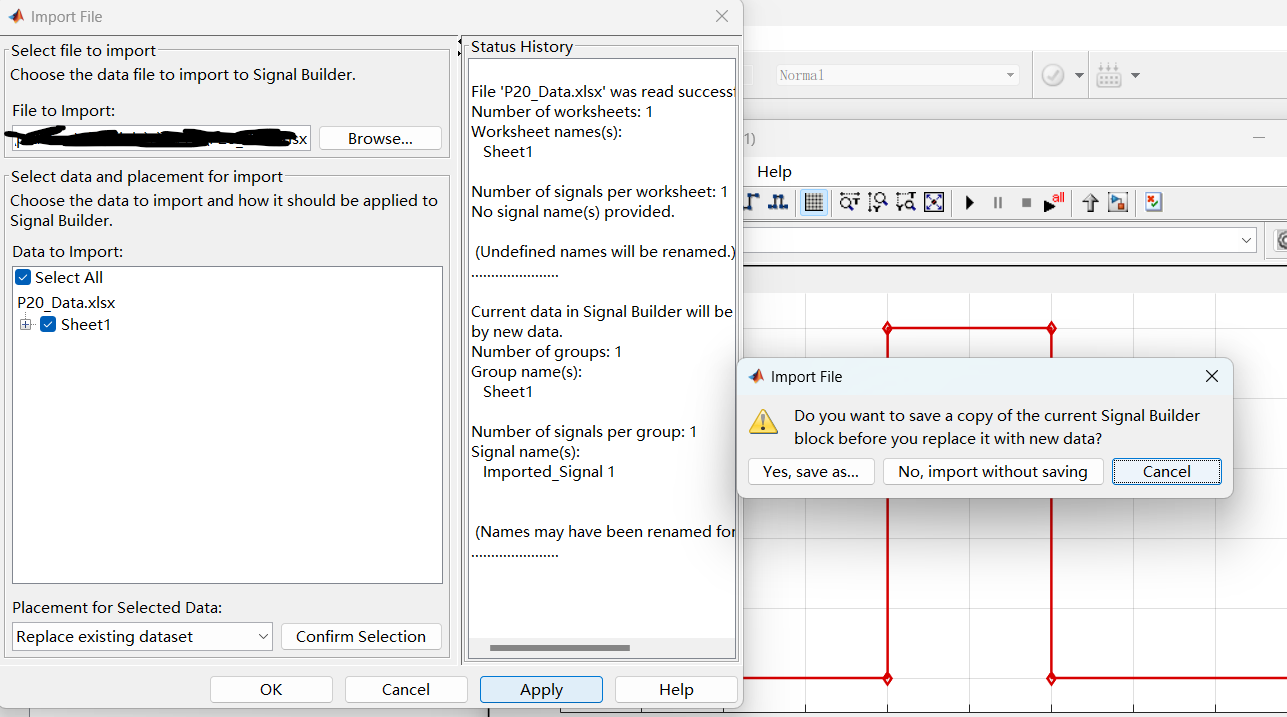The width and height of the screenshot is (1287, 717).
Task: Open the dropdown arrow beside the keyboard-style icon
Action: point(1135,76)
